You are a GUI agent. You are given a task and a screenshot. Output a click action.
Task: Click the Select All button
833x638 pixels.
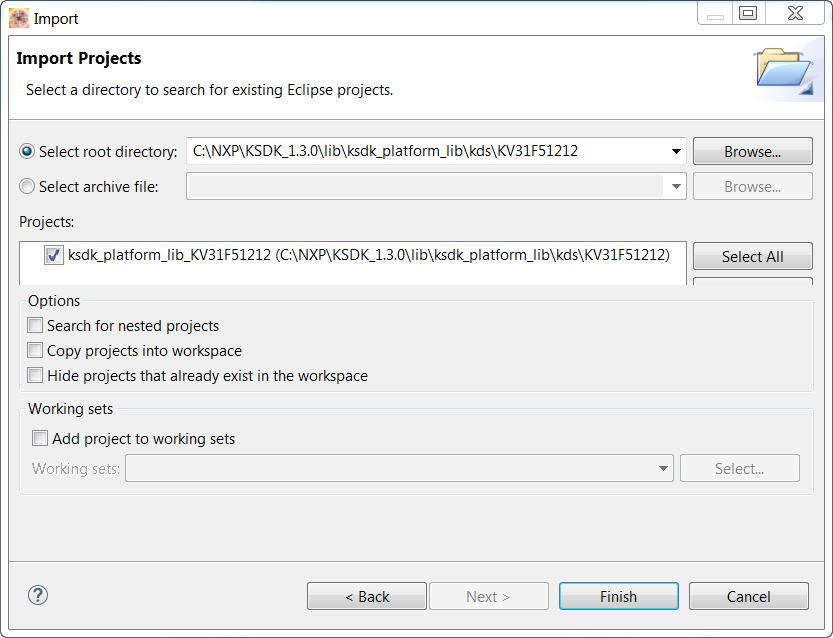click(x=752, y=257)
